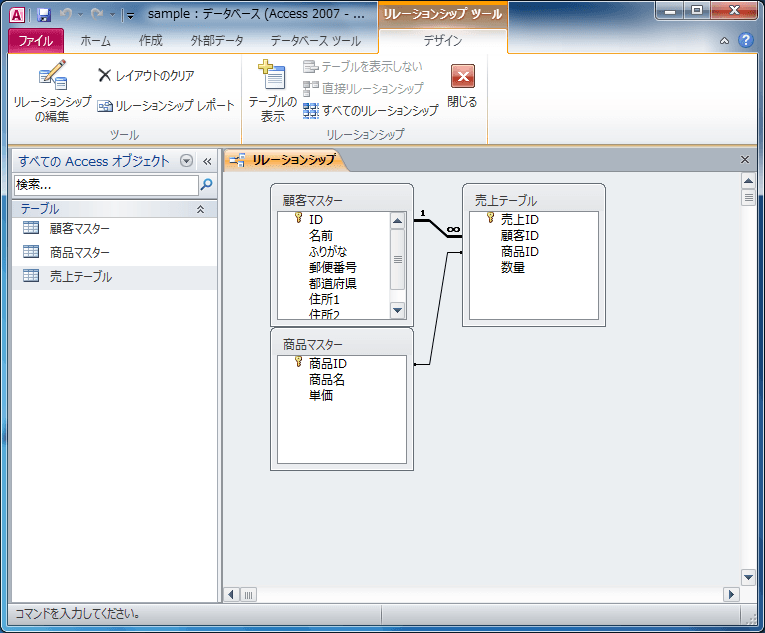Click Save icon in quick access toolbar

pos(44,15)
